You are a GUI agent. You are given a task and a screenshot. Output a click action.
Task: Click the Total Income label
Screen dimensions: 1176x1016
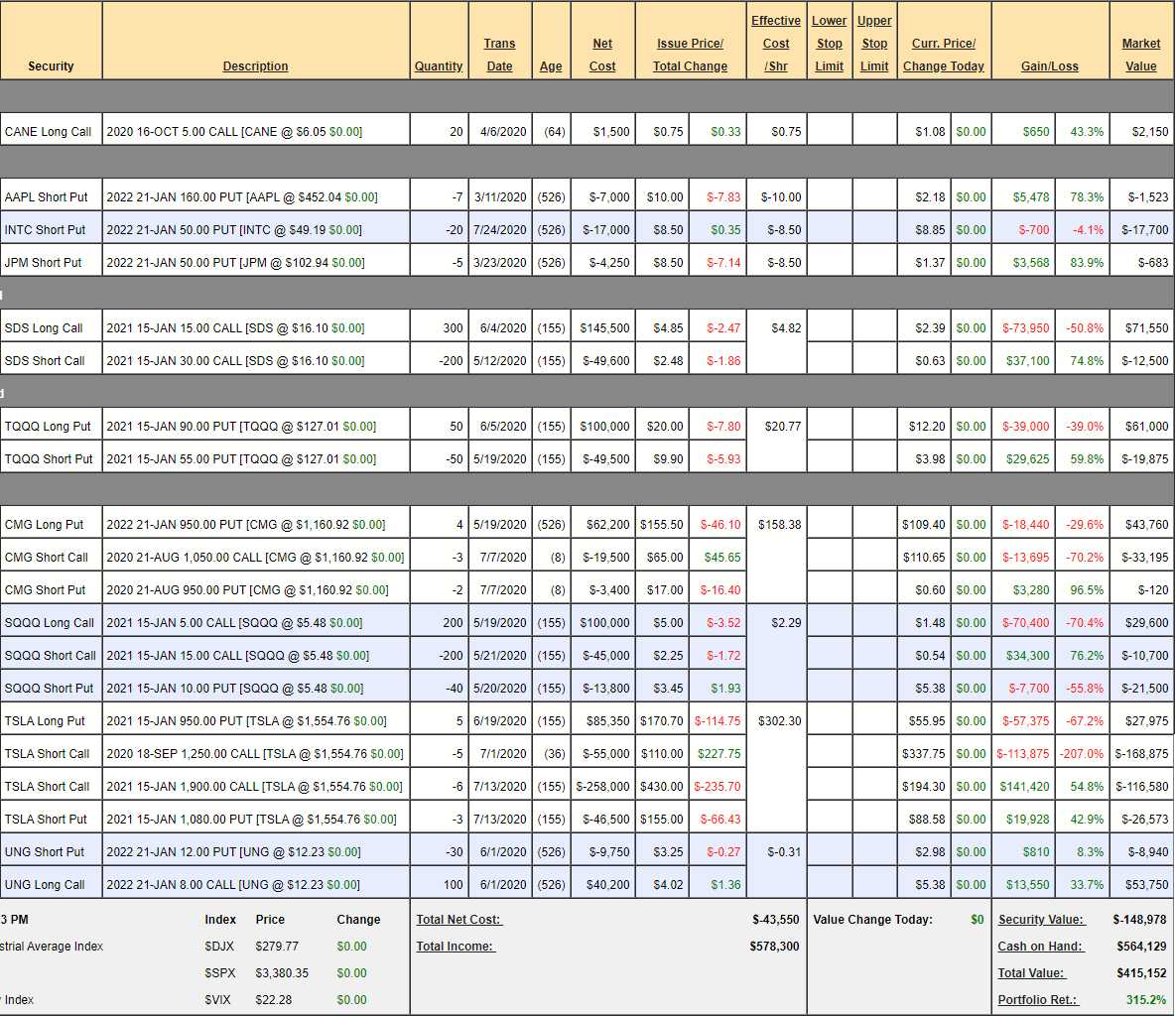(x=455, y=947)
